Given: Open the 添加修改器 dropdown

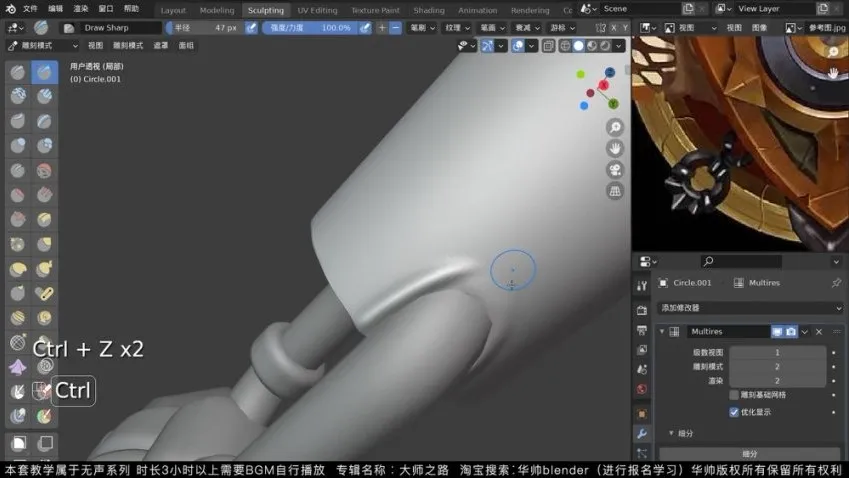Looking at the screenshot, I should [749, 308].
